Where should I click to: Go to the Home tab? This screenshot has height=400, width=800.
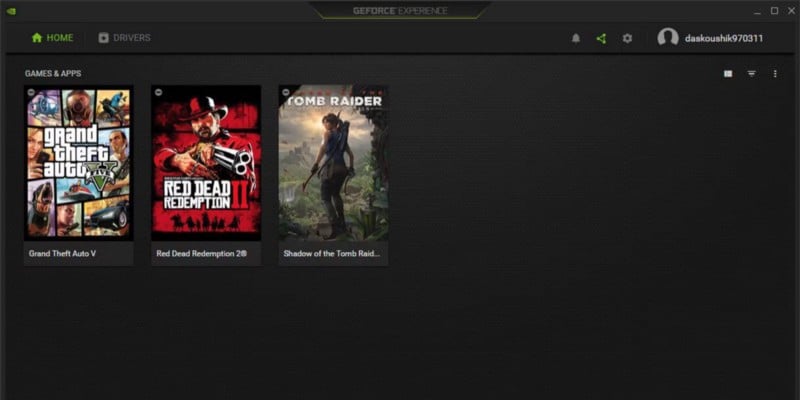(x=53, y=38)
